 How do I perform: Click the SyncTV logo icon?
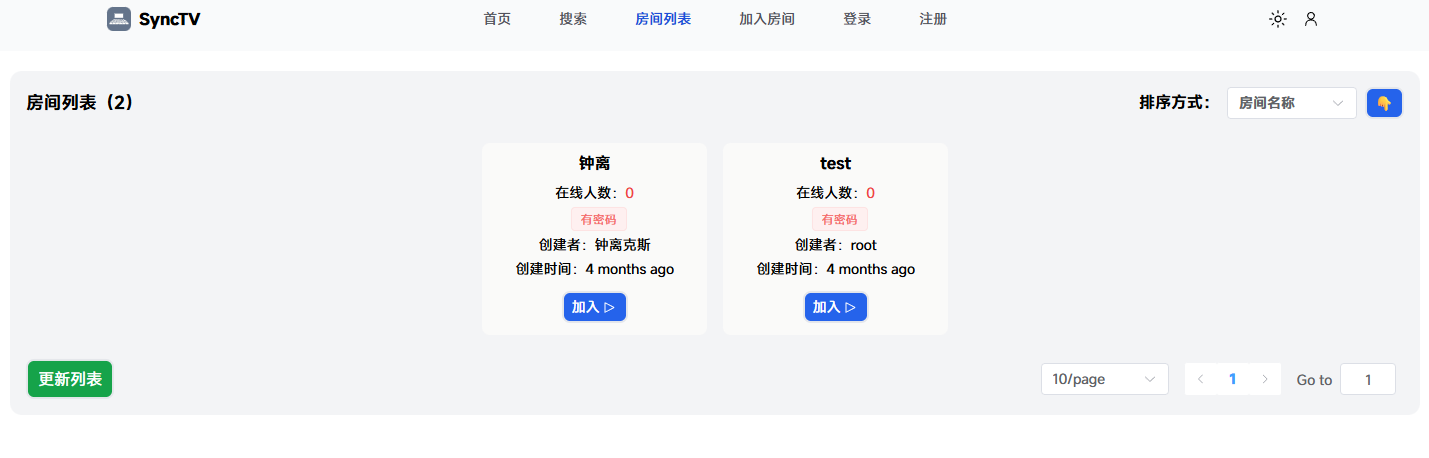[x=119, y=19]
